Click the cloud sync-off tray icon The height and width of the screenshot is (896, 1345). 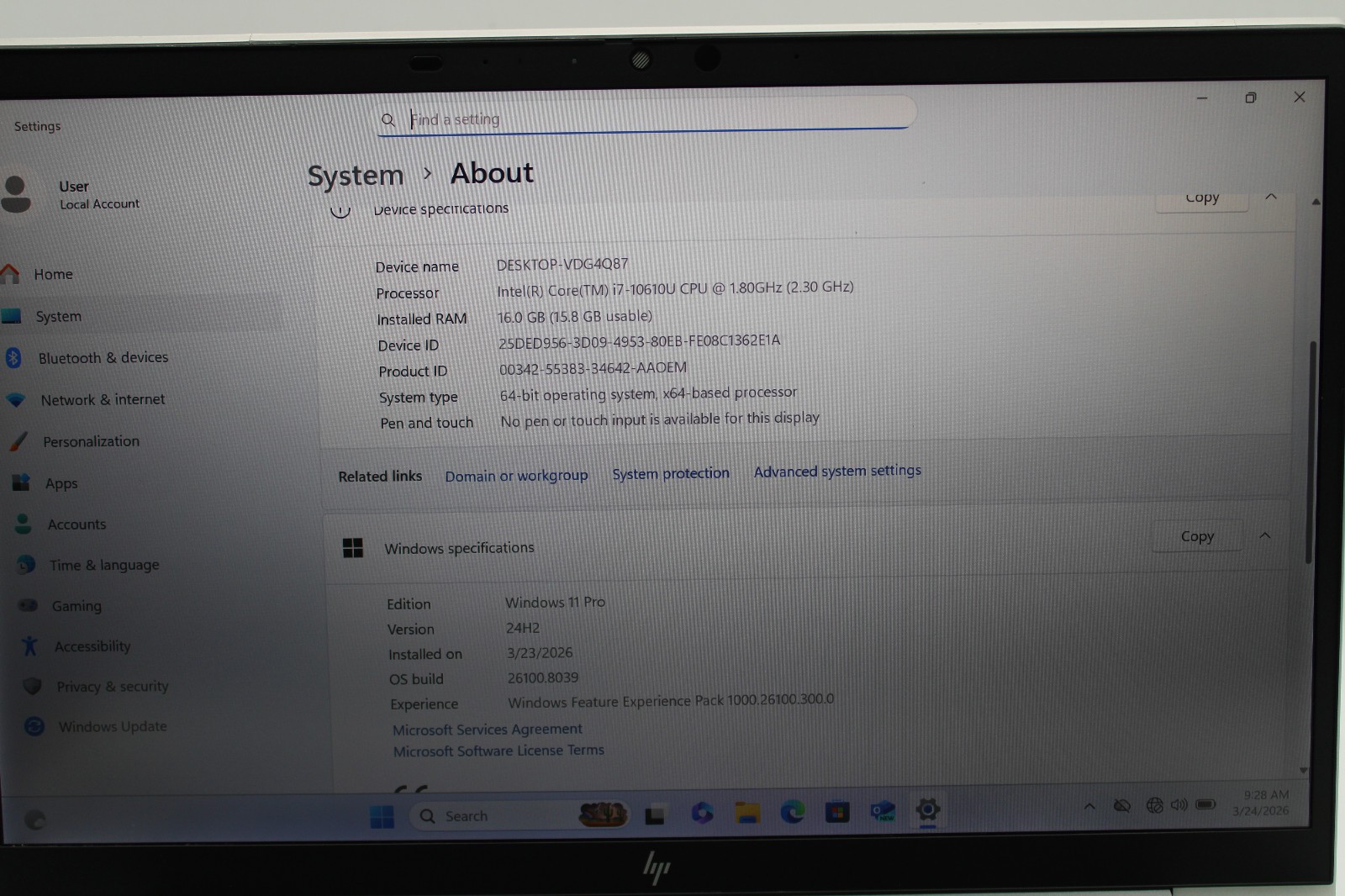tap(1122, 806)
